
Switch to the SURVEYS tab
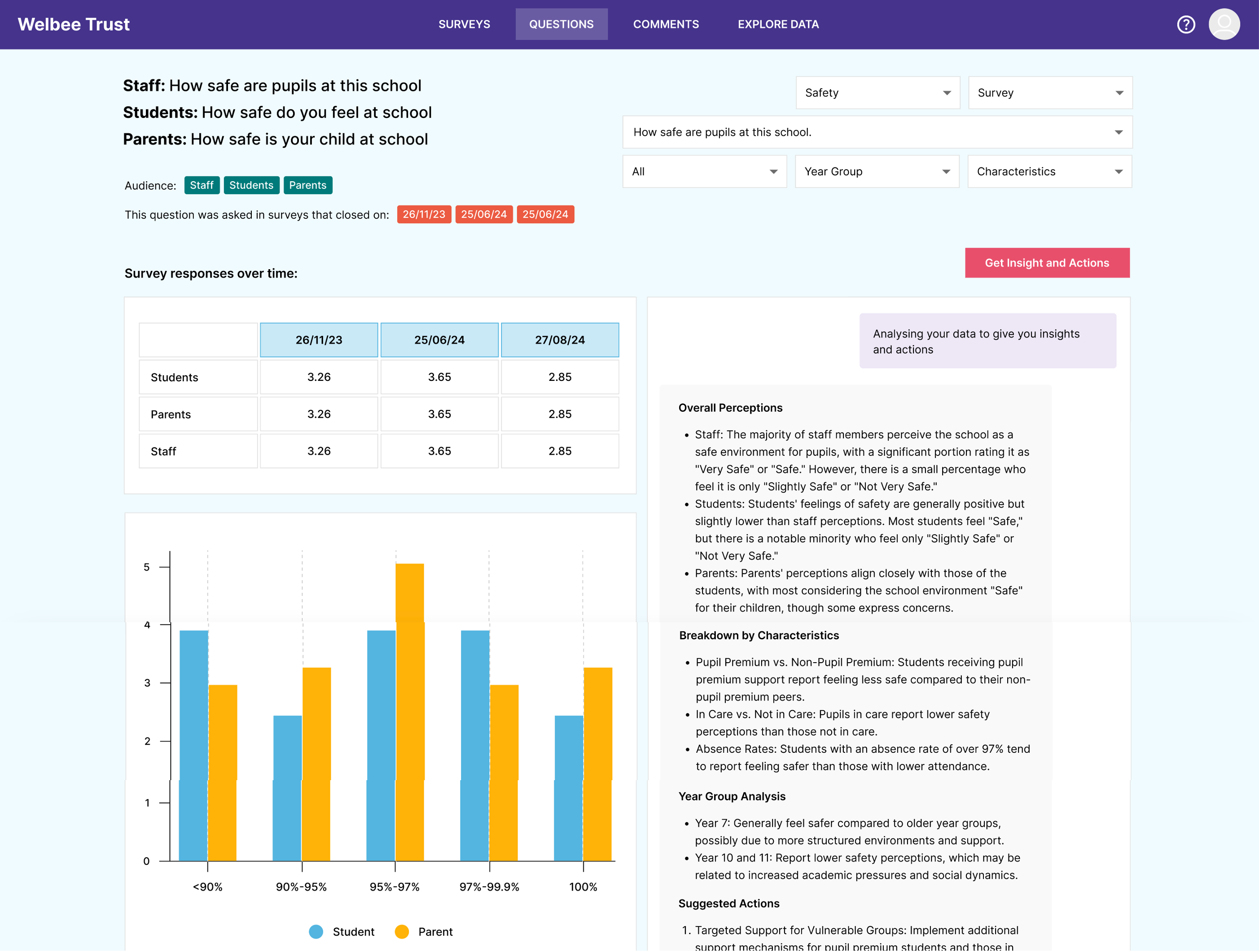[x=465, y=24]
